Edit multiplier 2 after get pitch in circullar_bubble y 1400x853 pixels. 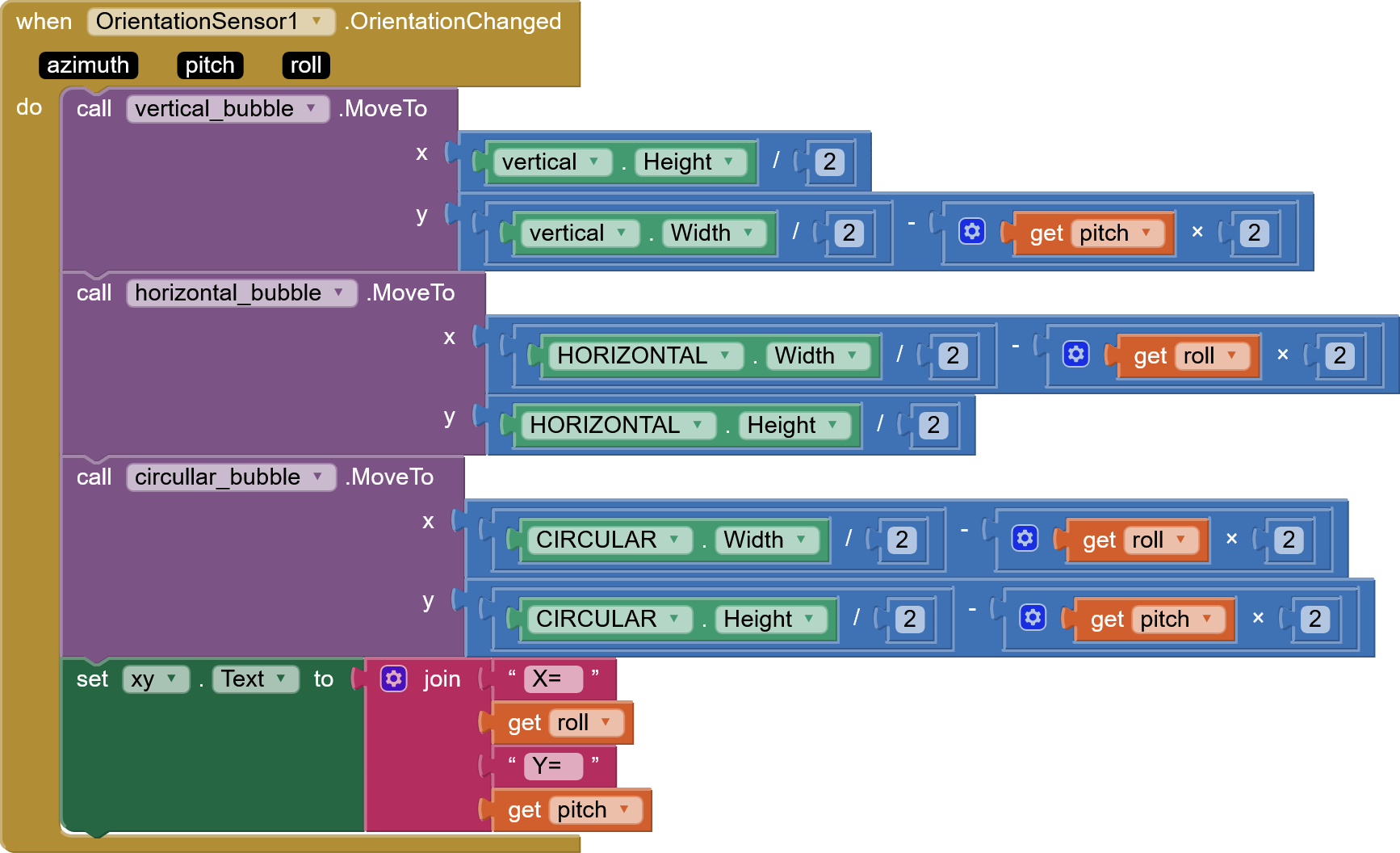[1315, 619]
